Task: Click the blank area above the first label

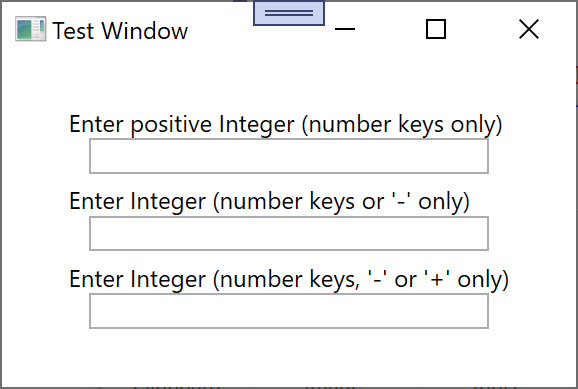Action: (289, 83)
